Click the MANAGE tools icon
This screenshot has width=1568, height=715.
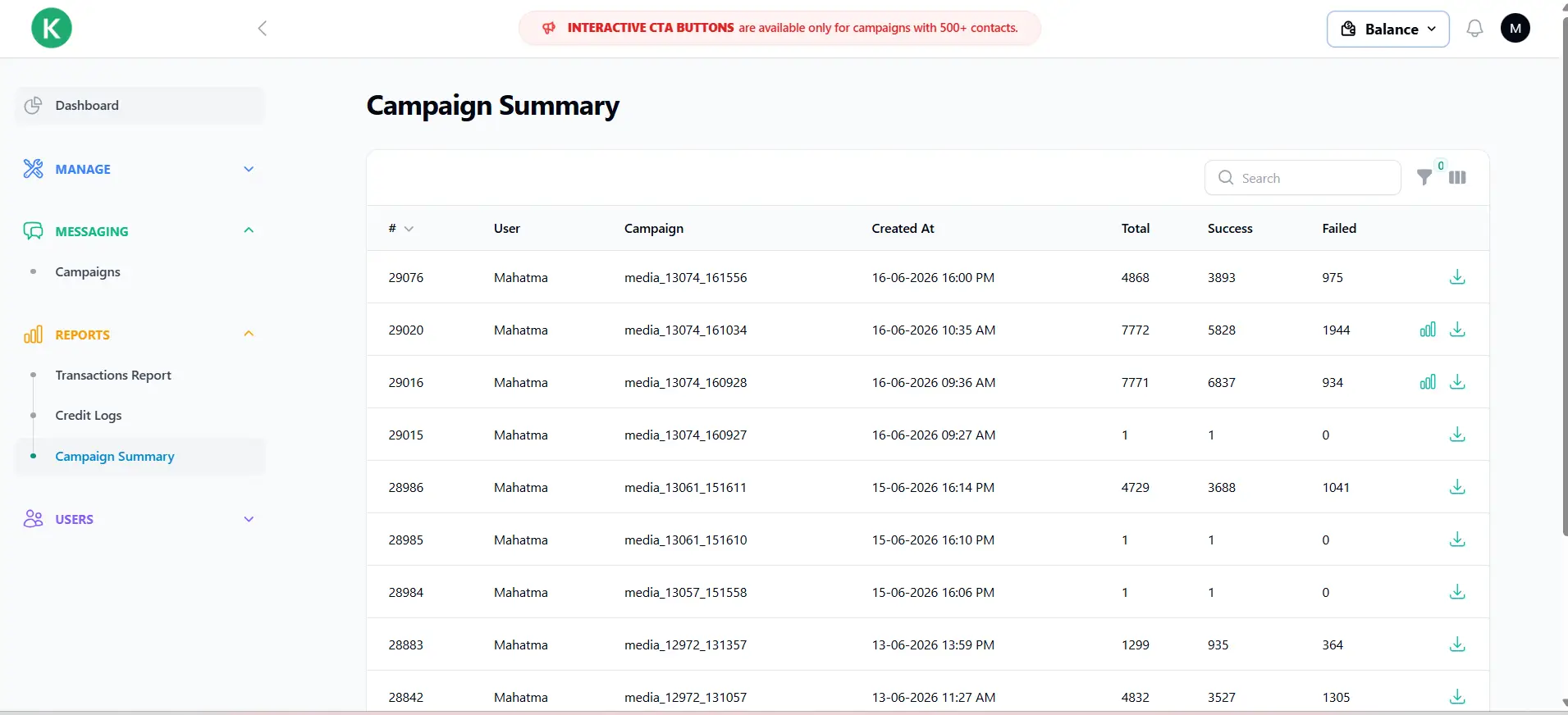coord(33,169)
